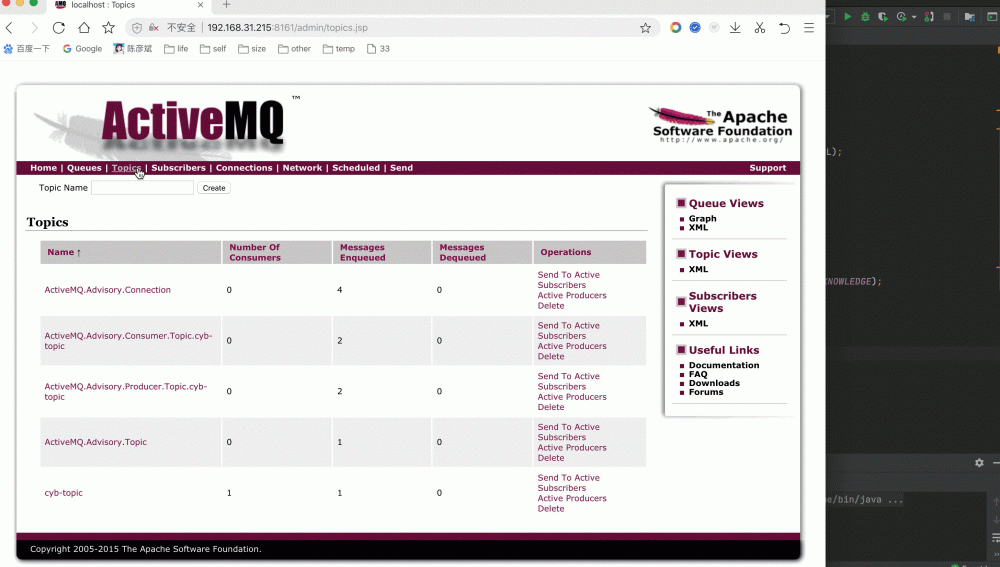Open the cyb-topic topic link
This screenshot has width=1000, height=567.
63,492
